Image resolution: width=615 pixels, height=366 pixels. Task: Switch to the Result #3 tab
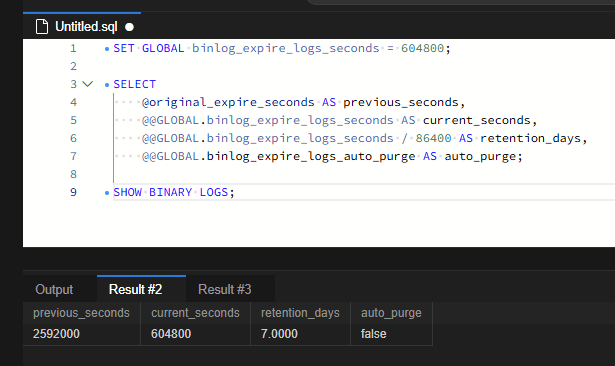(x=225, y=290)
